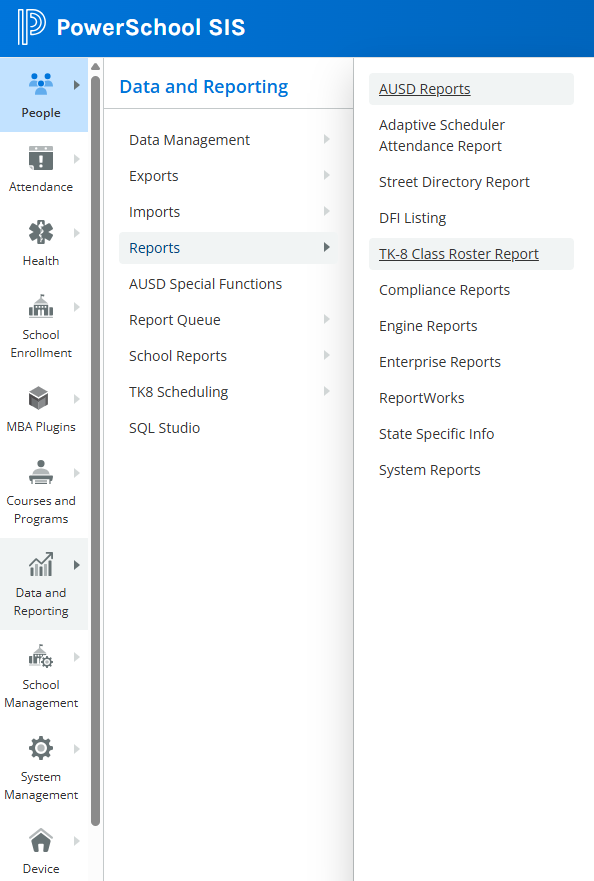Open the Device house icon
Image resolution: width=594 pixels, height=881 pixels.
click(41, 840)
